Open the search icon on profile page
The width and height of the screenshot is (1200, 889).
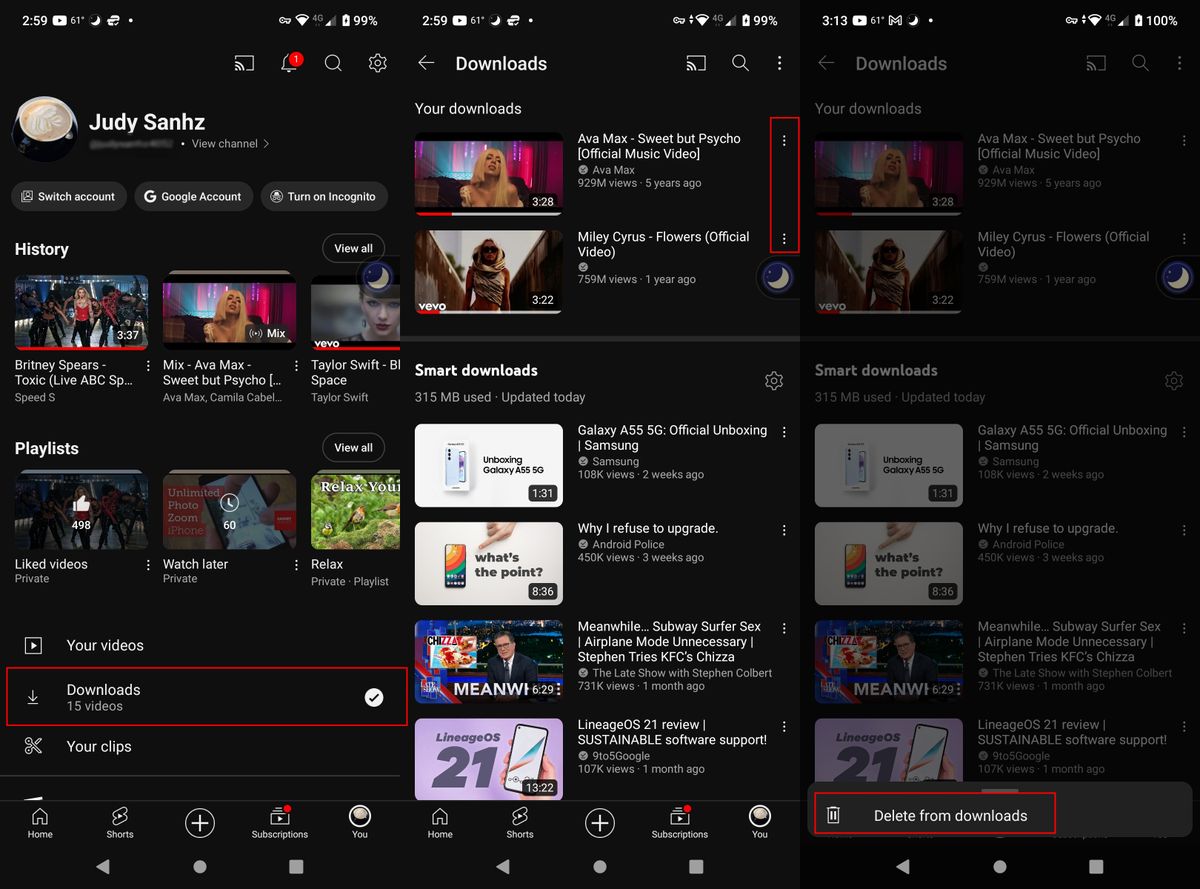pos(333,62)
